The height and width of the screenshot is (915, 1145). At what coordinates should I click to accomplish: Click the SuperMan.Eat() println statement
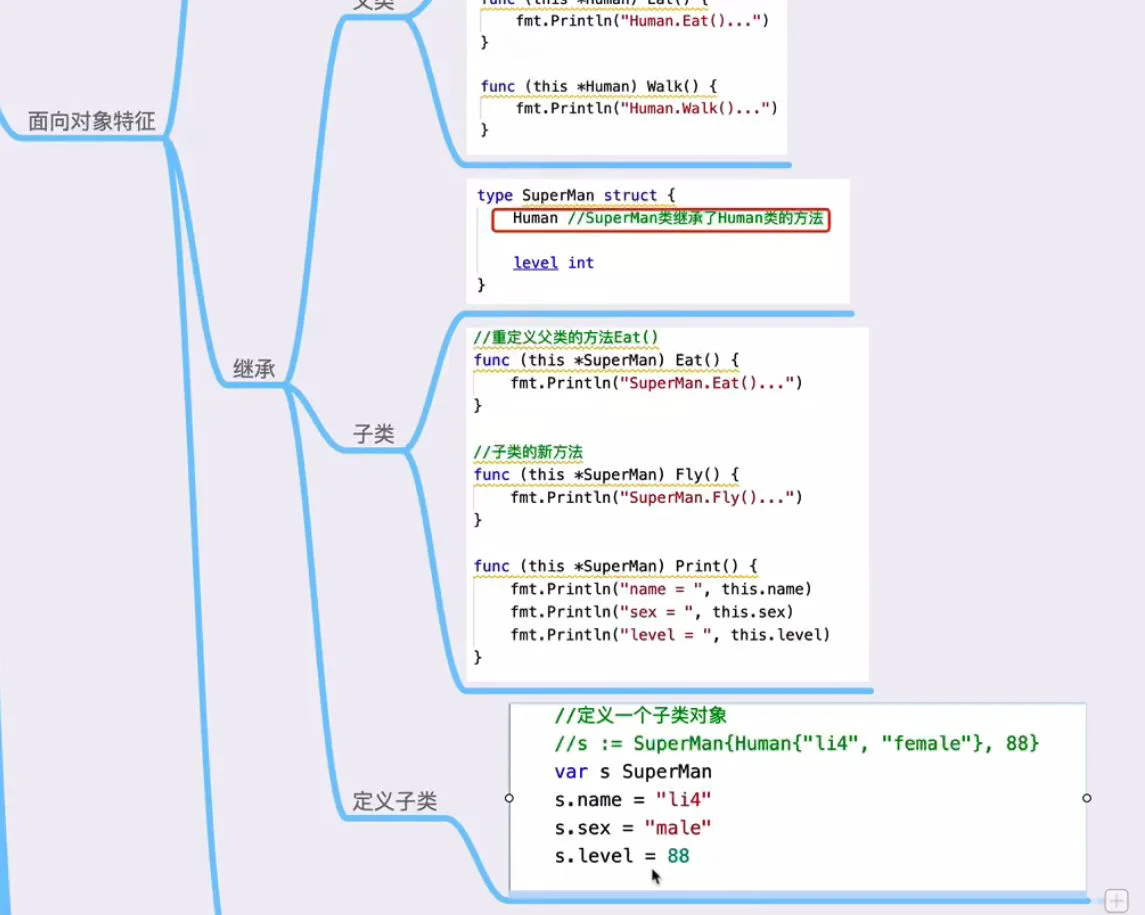coord(656,383)
